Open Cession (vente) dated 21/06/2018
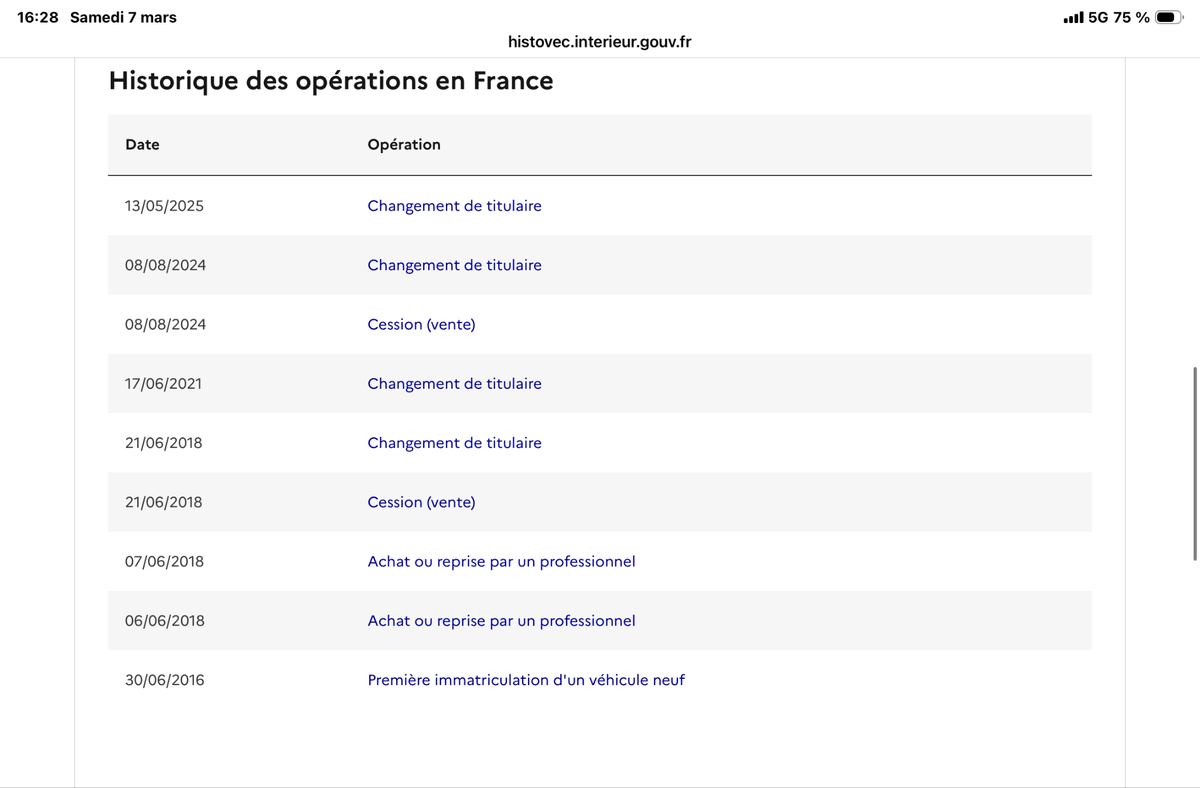Image resolution: width=1200 pixels, height=788 pixels. 421,502
